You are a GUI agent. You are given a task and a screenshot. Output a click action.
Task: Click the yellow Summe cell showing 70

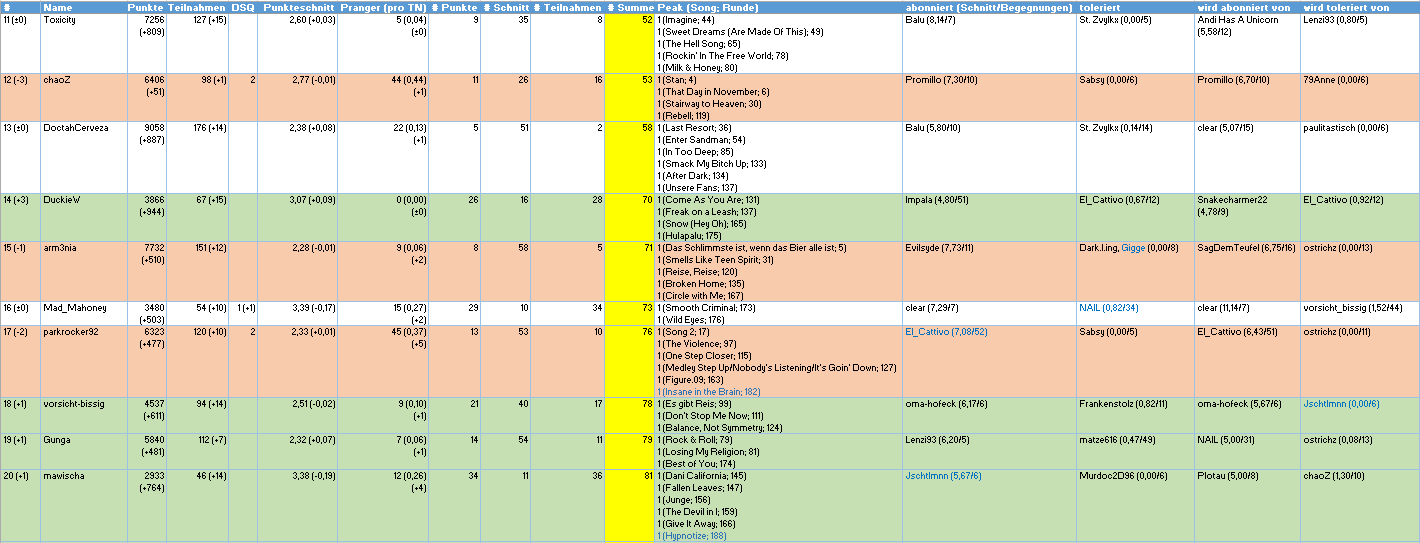pos(630,217)
